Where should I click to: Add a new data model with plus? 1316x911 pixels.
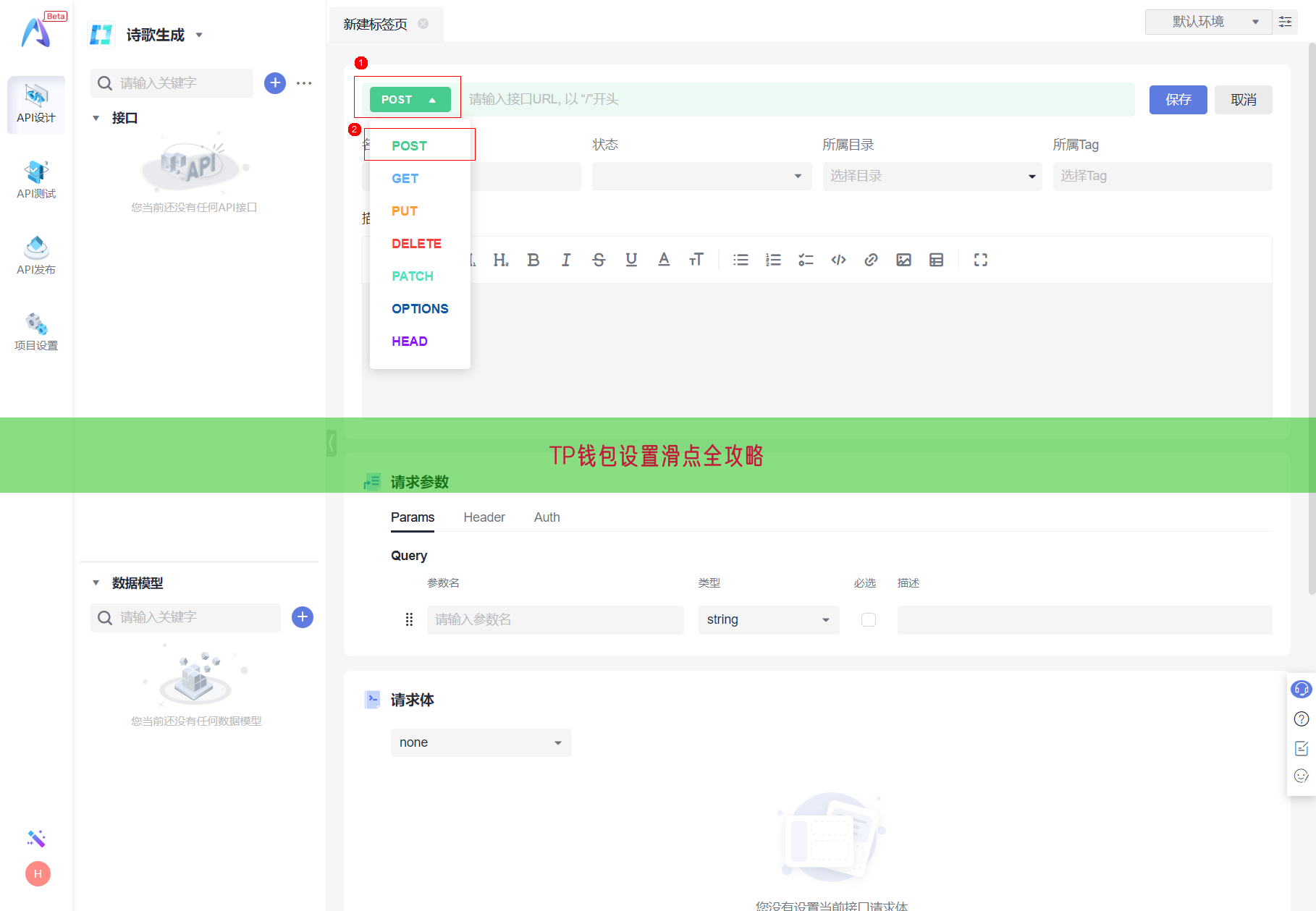point(303,617)
